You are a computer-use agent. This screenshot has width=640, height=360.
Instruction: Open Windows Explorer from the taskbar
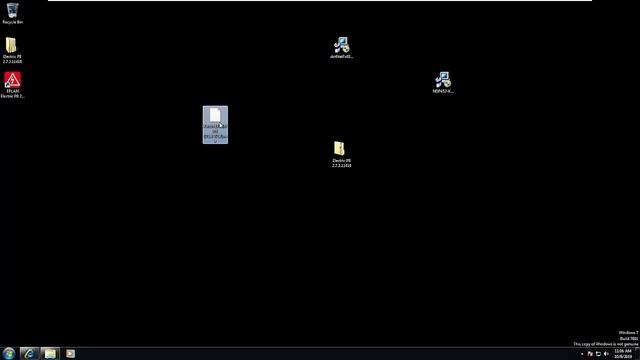[x=50, y=353]
